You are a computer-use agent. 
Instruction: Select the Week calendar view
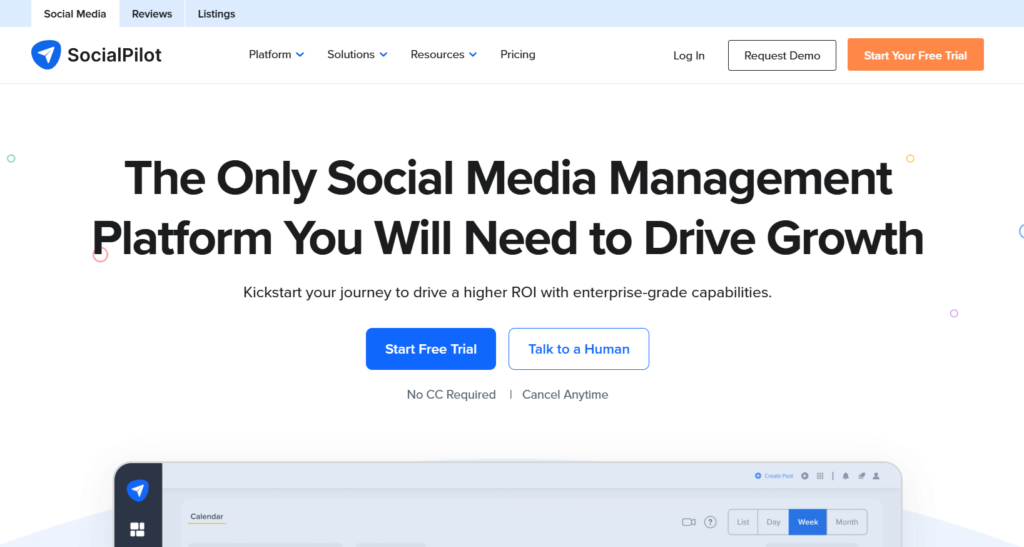(x=808, y=522)
